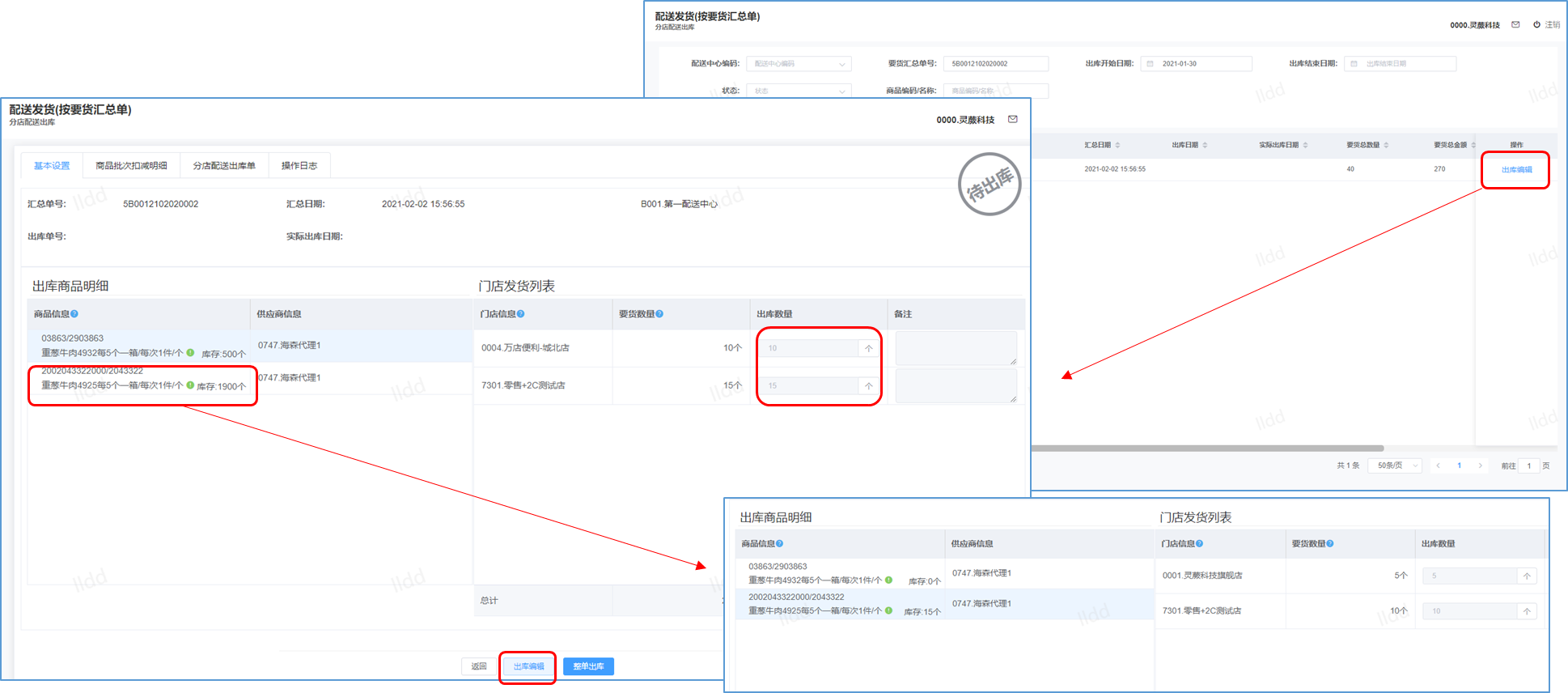Focus the 出库数量 field for 7301 in the front window

pyautogui.click(x=808, y=385)
